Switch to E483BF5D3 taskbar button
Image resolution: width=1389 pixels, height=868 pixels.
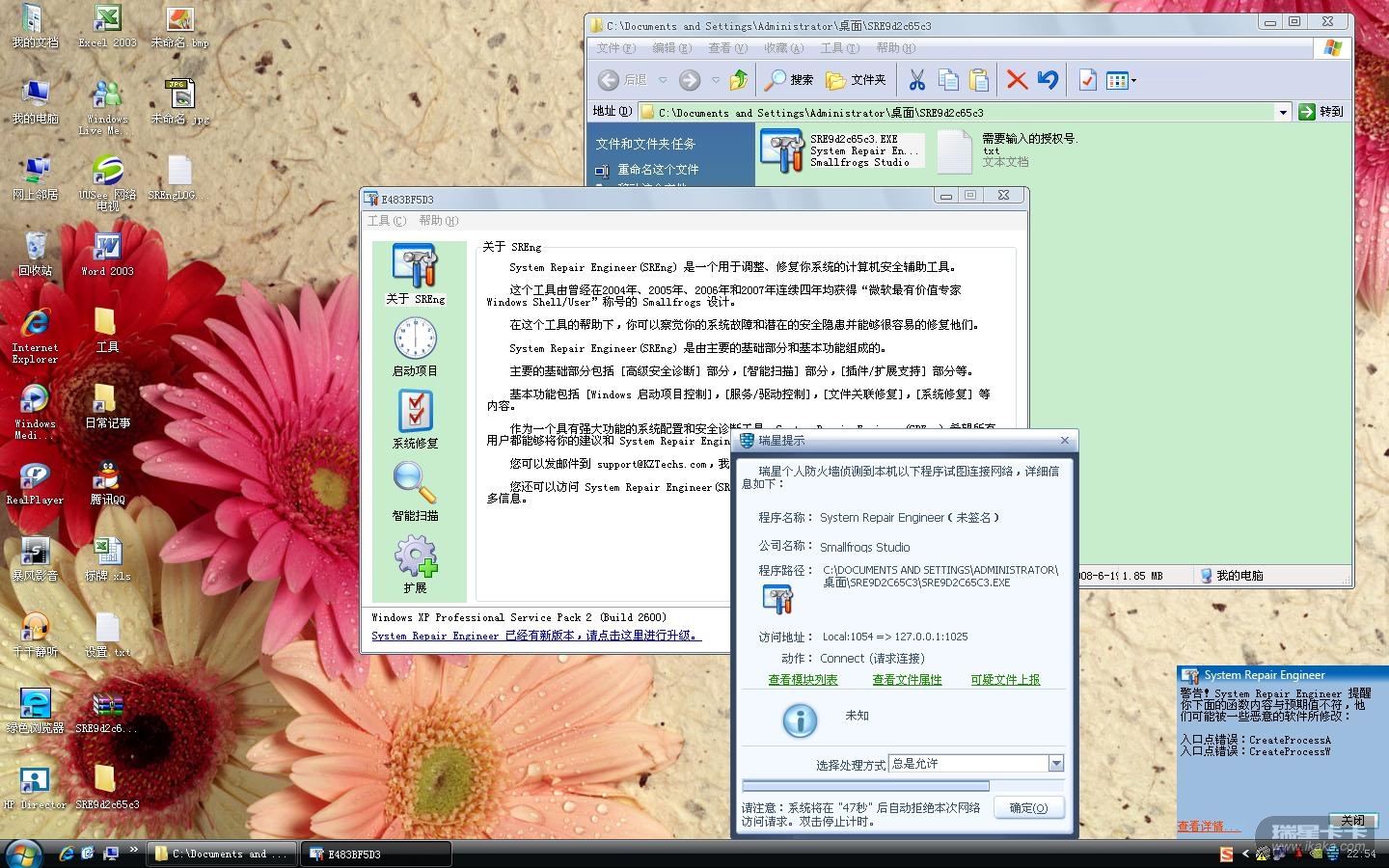[x=376, y=854]
